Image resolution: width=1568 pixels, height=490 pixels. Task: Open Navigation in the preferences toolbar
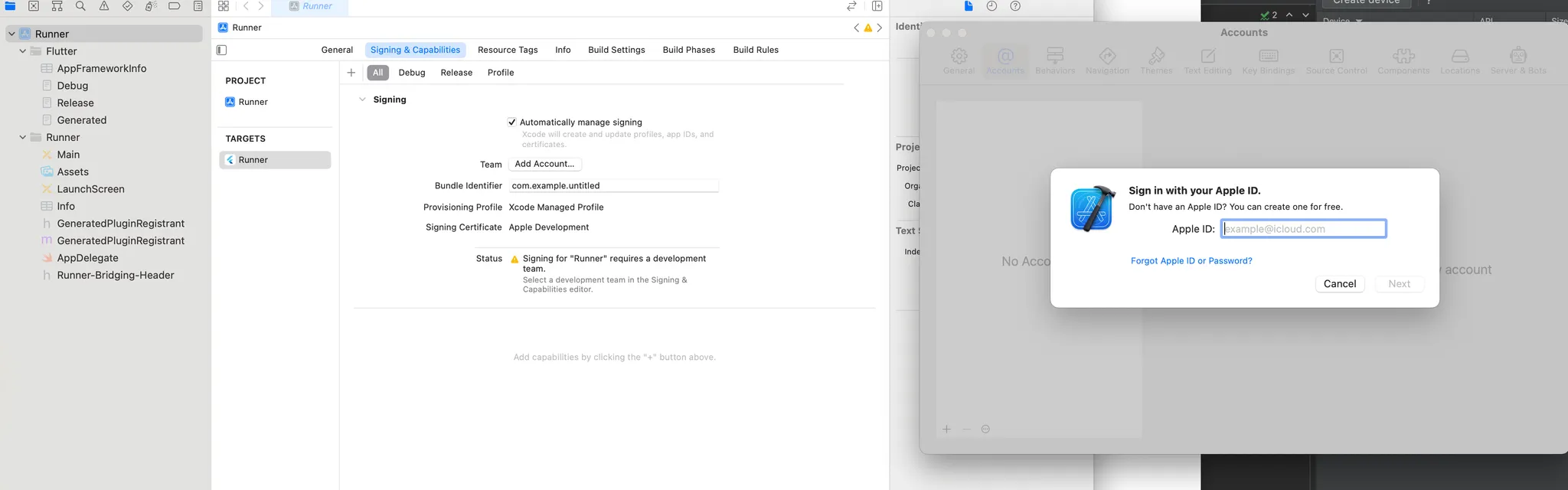click(1107, 61)
